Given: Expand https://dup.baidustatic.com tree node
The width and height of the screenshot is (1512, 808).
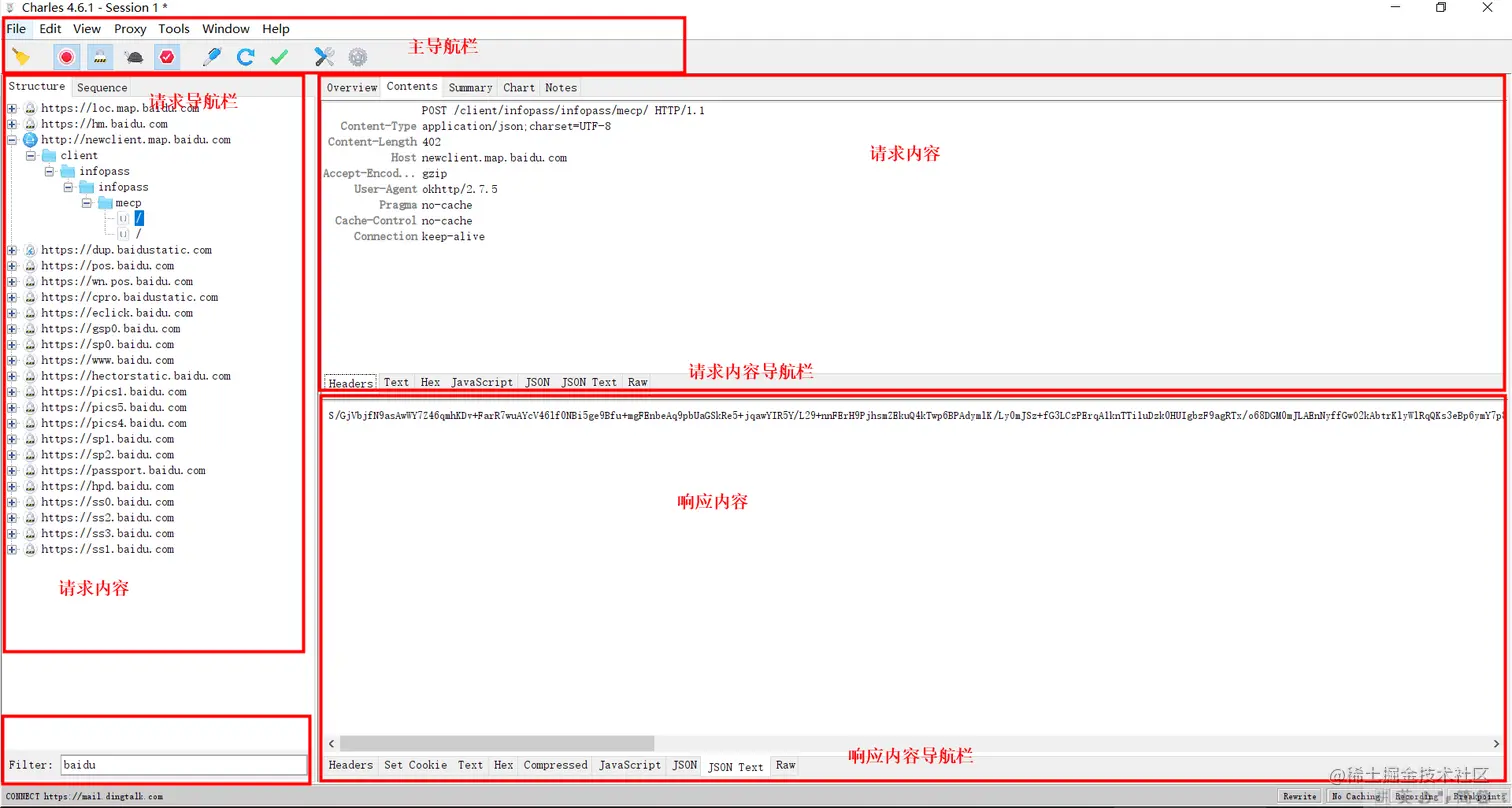Looking at the screenshot, I should [12, 250].
